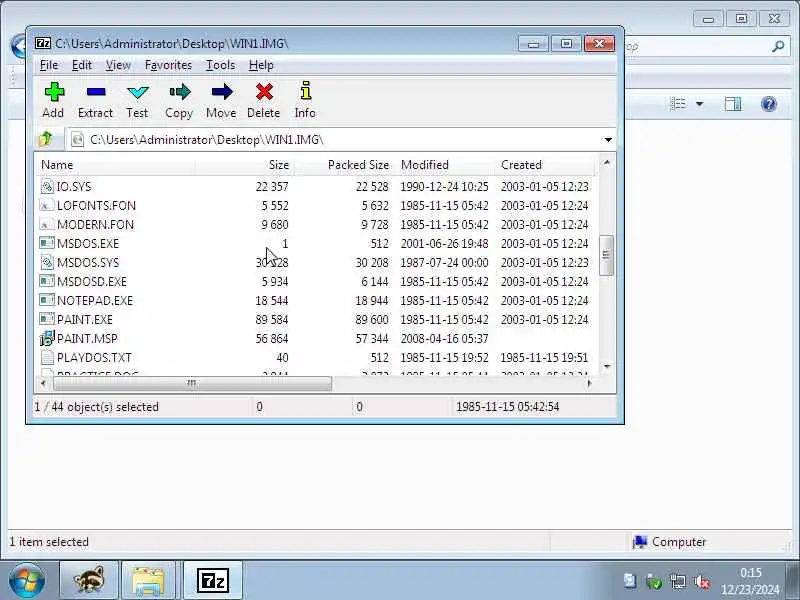Select the NOTEPAD.EXE file name
The image size is (800, 600).
click(x=95, y=301)
